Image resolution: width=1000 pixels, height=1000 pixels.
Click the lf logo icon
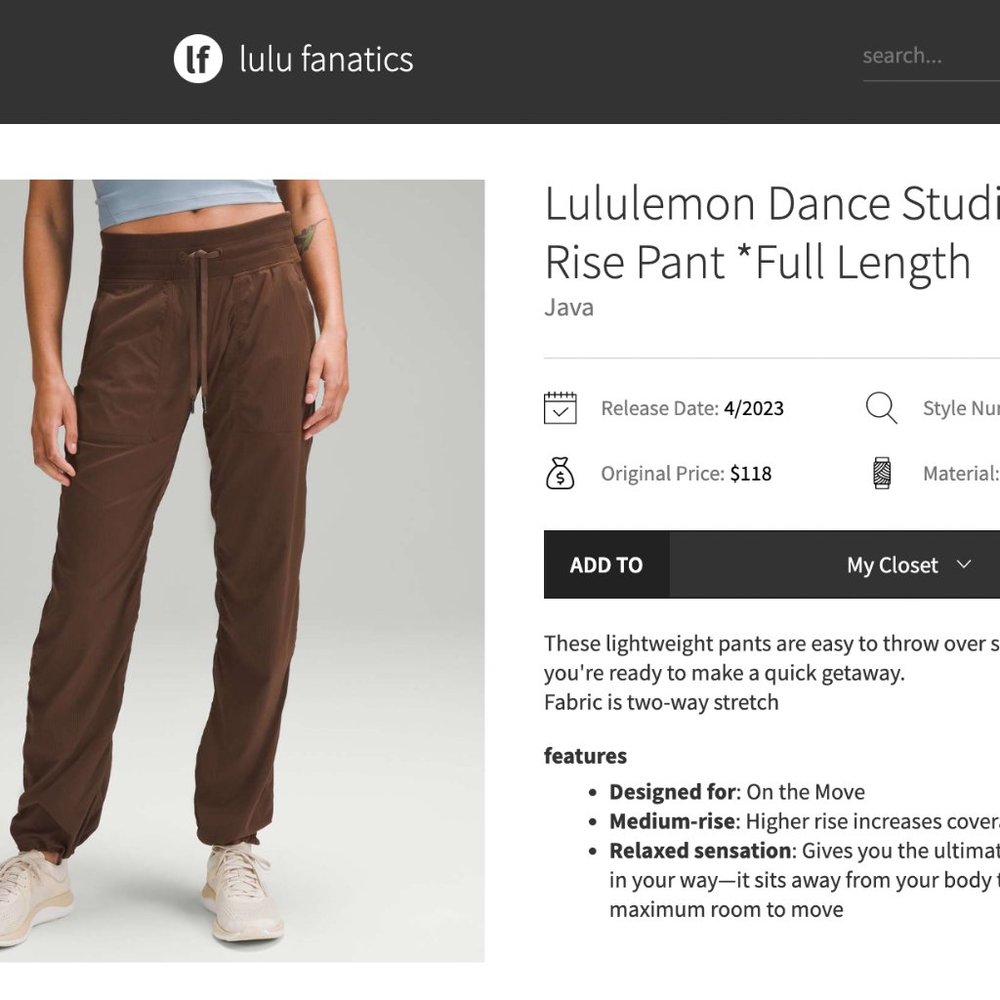pyautogui.click(x=196, y=60)
